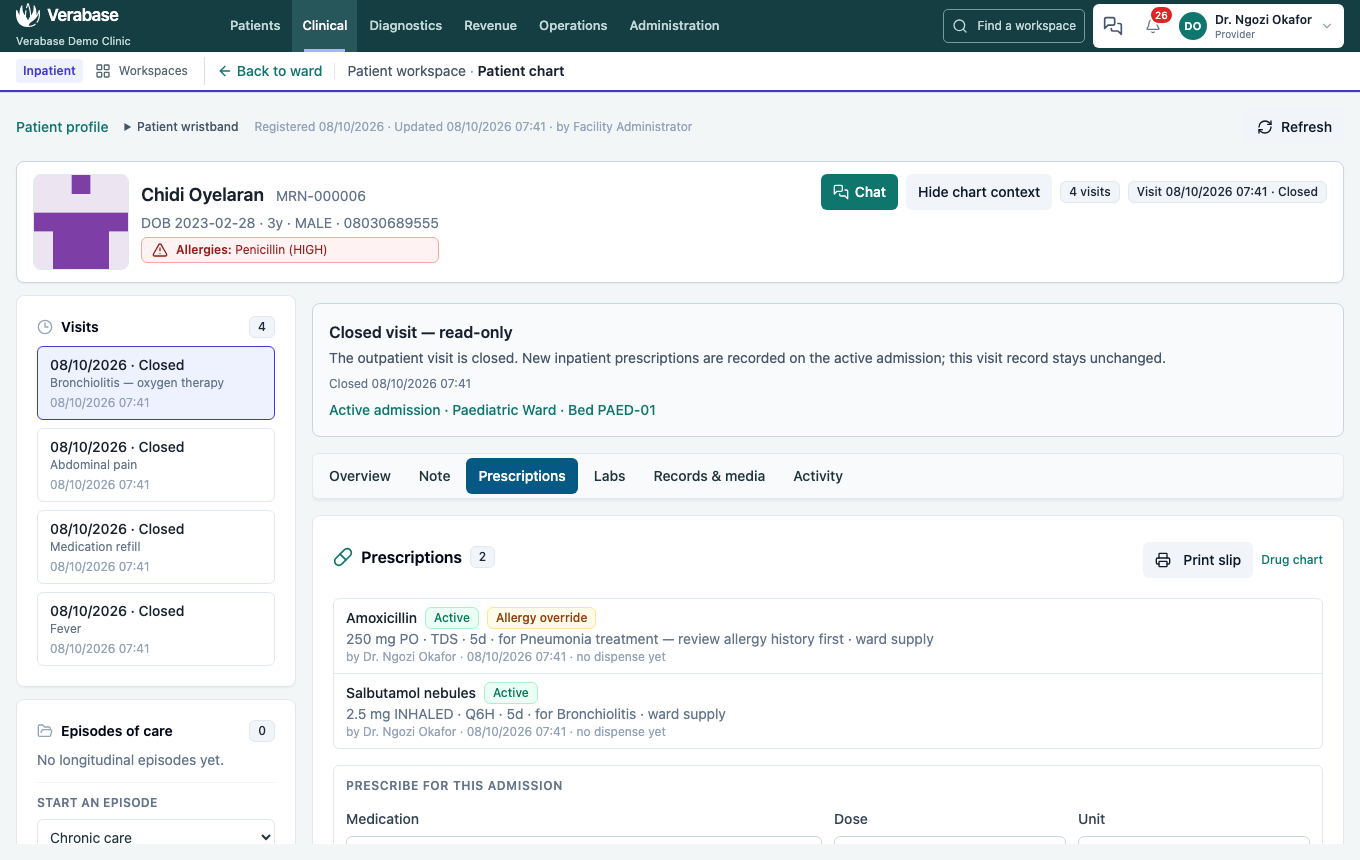
Task: Switch to the Activity tab
Action: pos(818,476)
